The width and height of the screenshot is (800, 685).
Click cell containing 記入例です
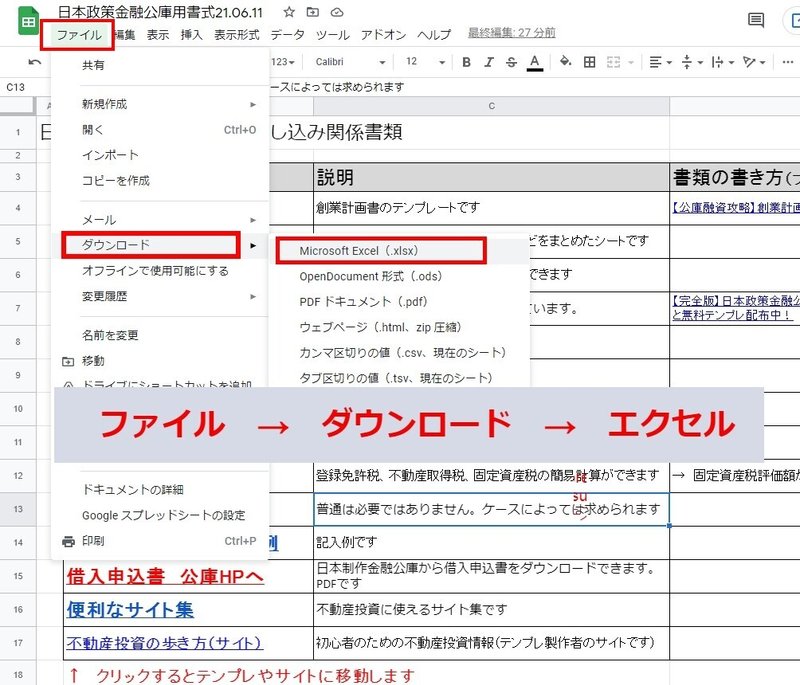491,542
